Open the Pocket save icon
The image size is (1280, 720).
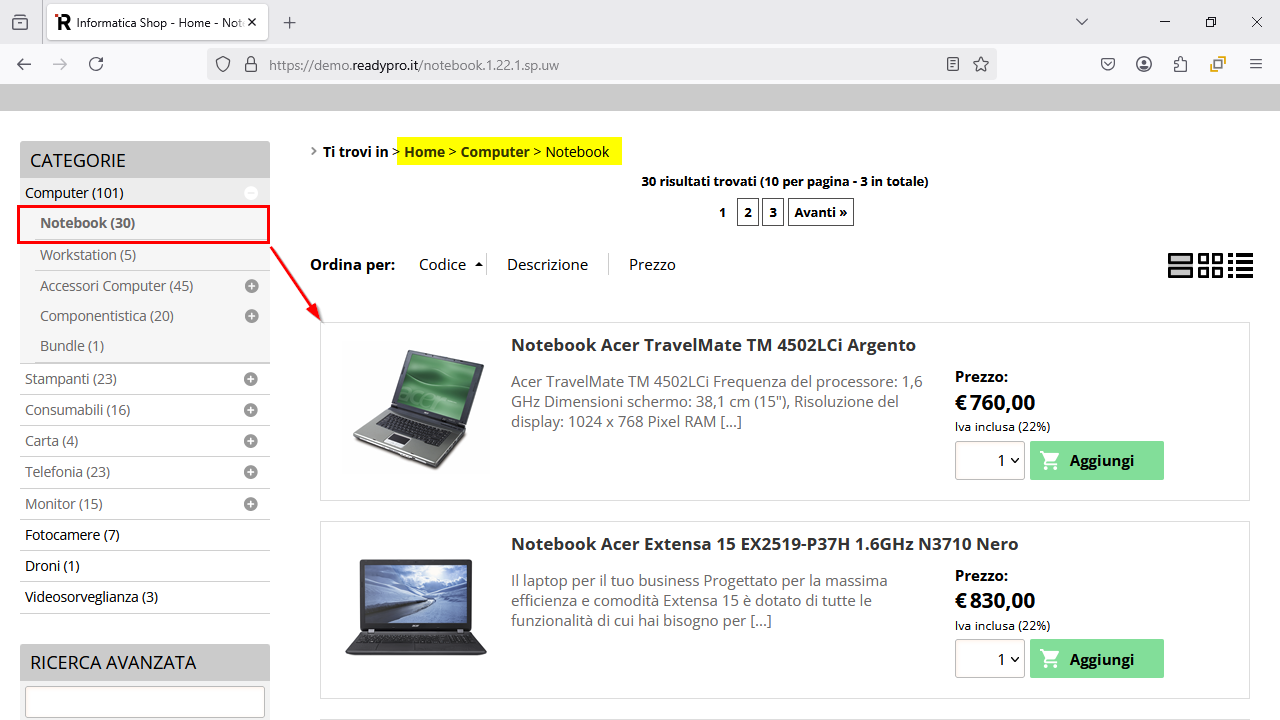coord(1108,64)
